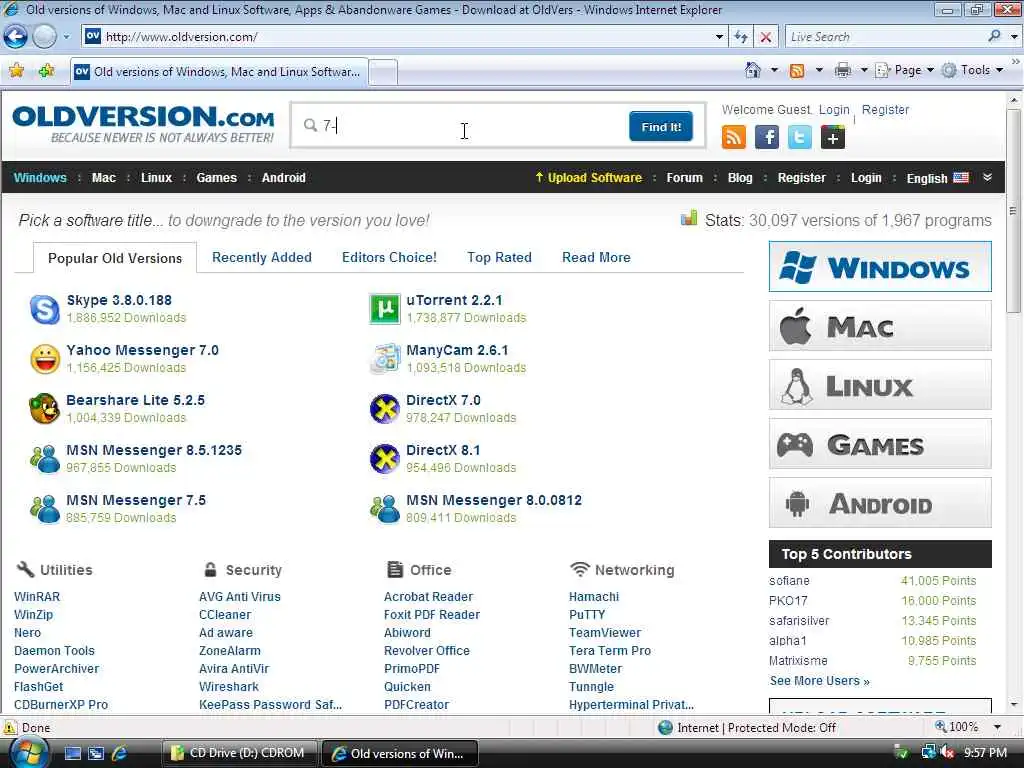The height and width of the screenshot is (768, 1024).
Task: Select the Read More tab
Action: coord(596,257)
